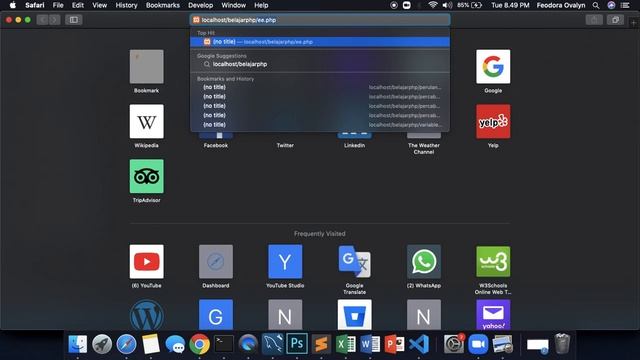Viewport: 640px width, 360px height.
Task: Open the volume control in menu bar
Action: tap(447, 5)
